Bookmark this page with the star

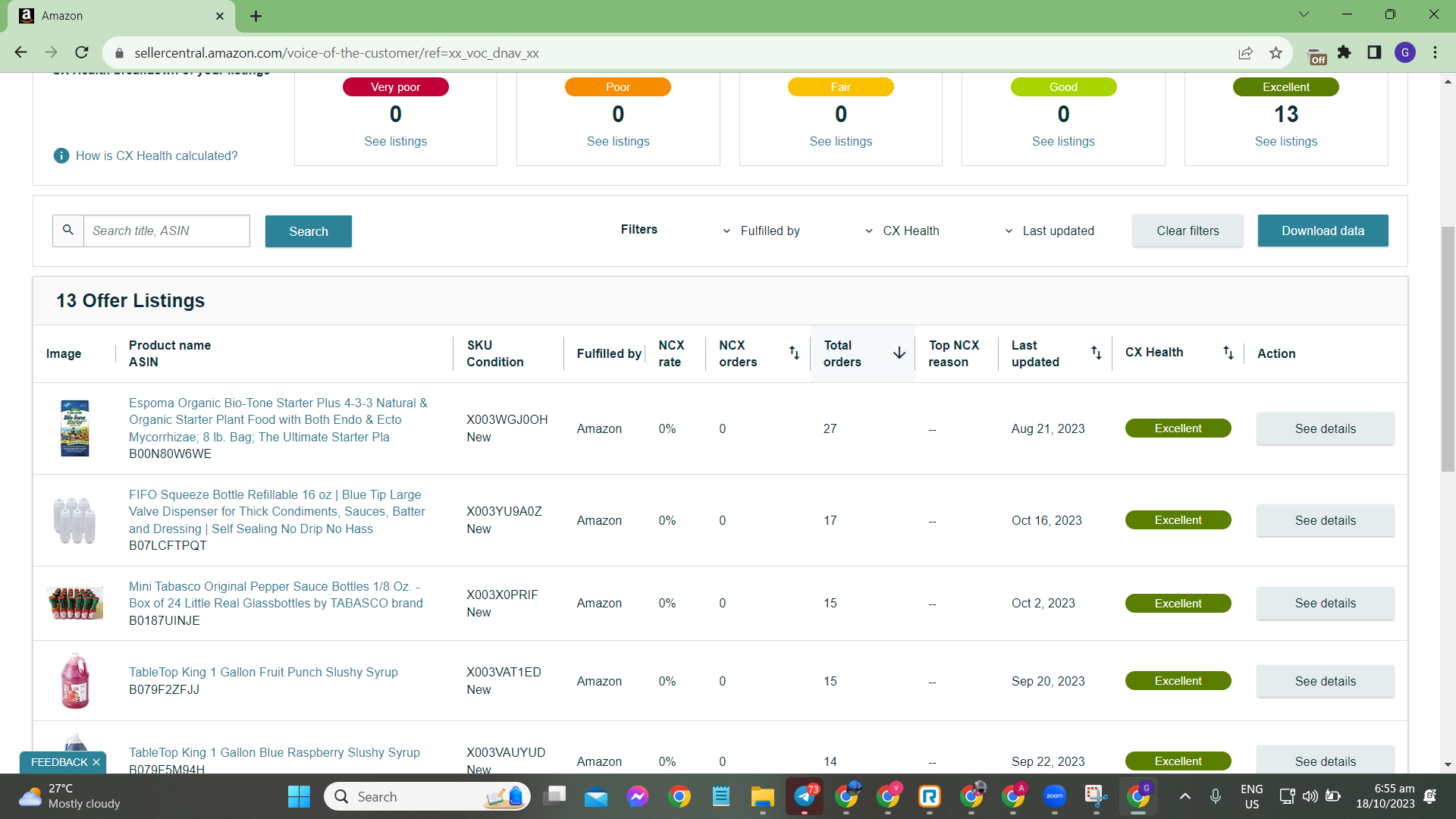1276,53
